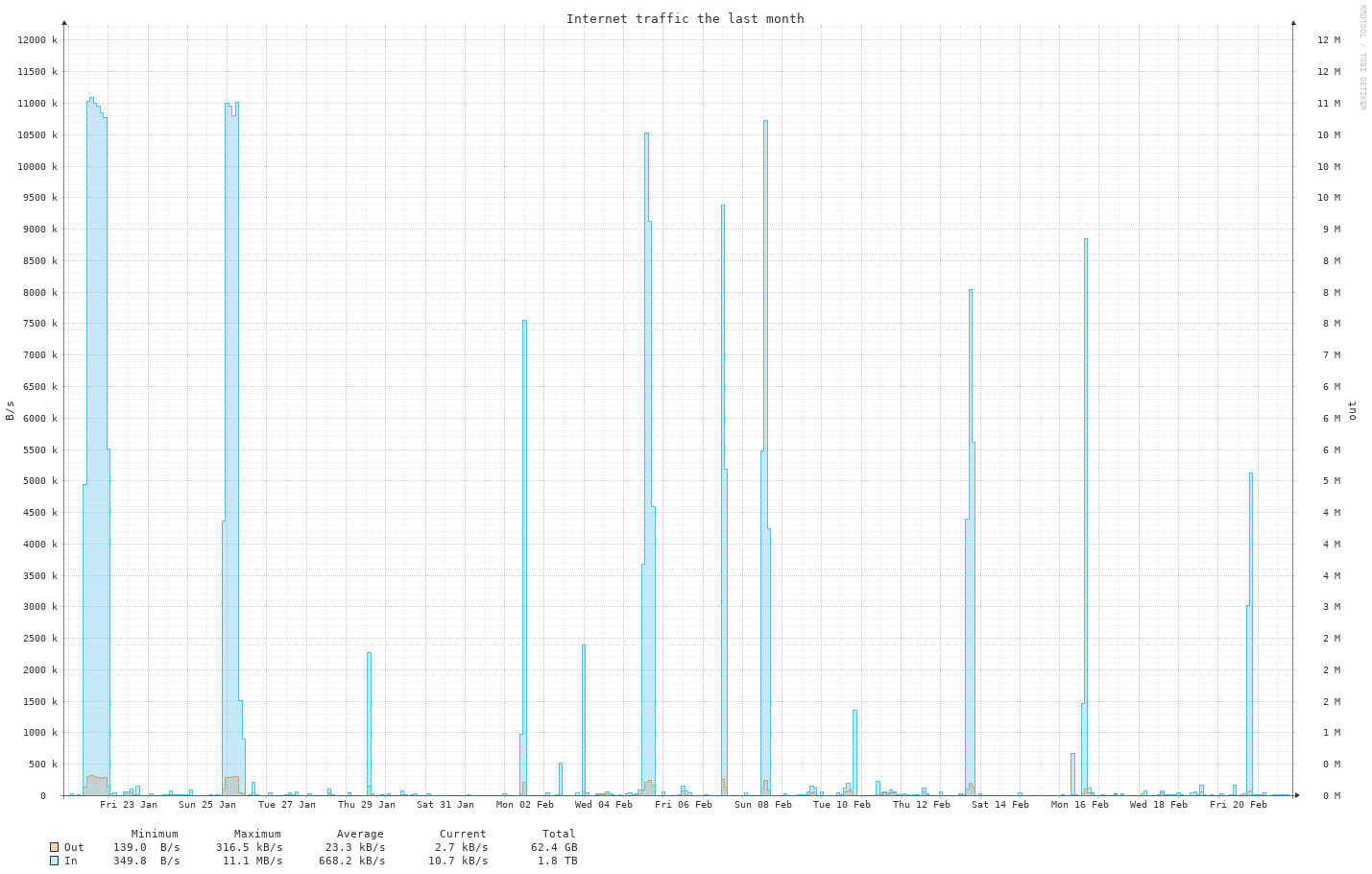The width and height of the screenshot is (1372, 874).
Task: Click the Total column header in legend
Action: tap(558, 834)
